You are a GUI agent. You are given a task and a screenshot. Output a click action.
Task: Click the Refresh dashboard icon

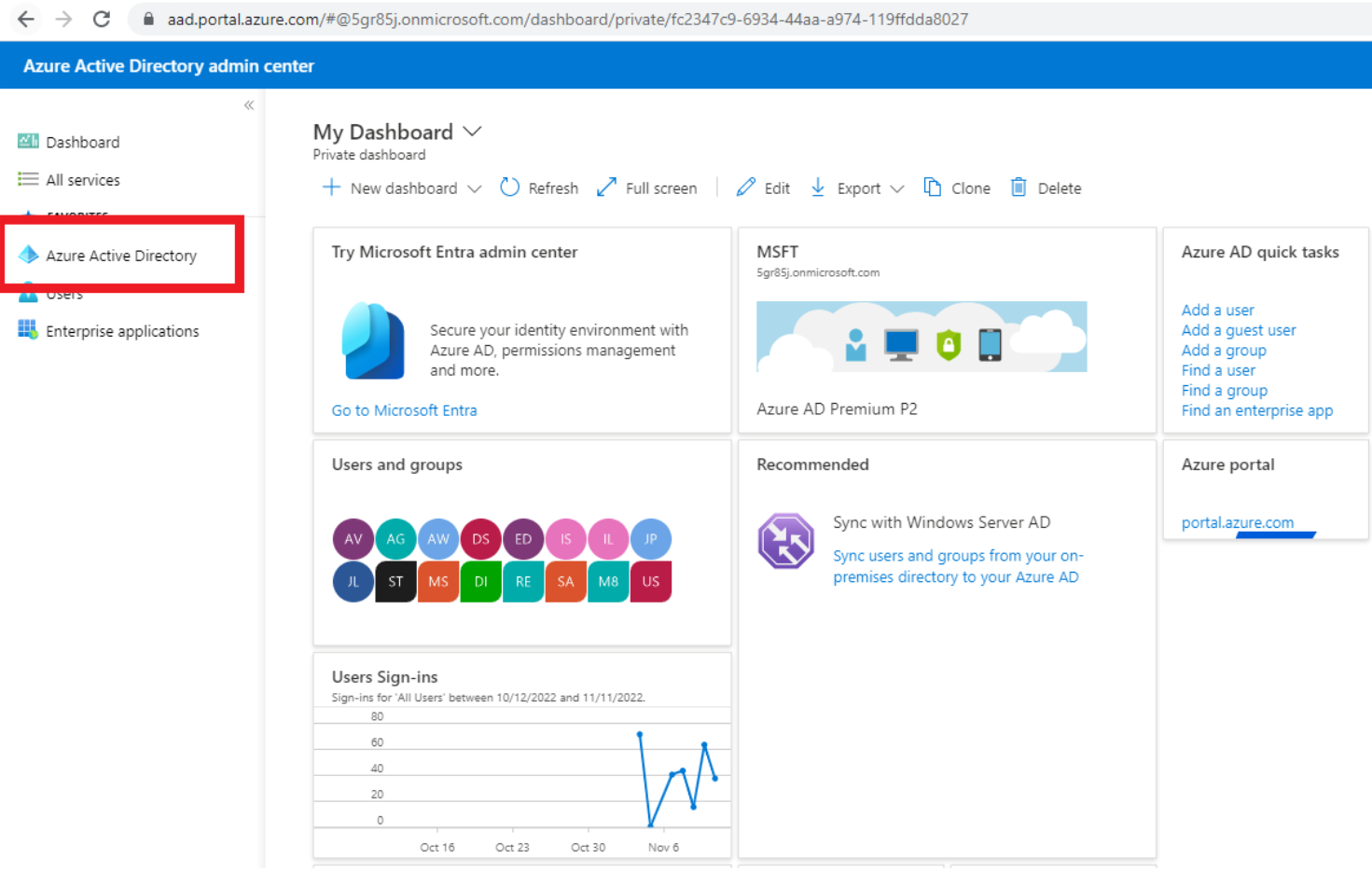tap(509, 187)
